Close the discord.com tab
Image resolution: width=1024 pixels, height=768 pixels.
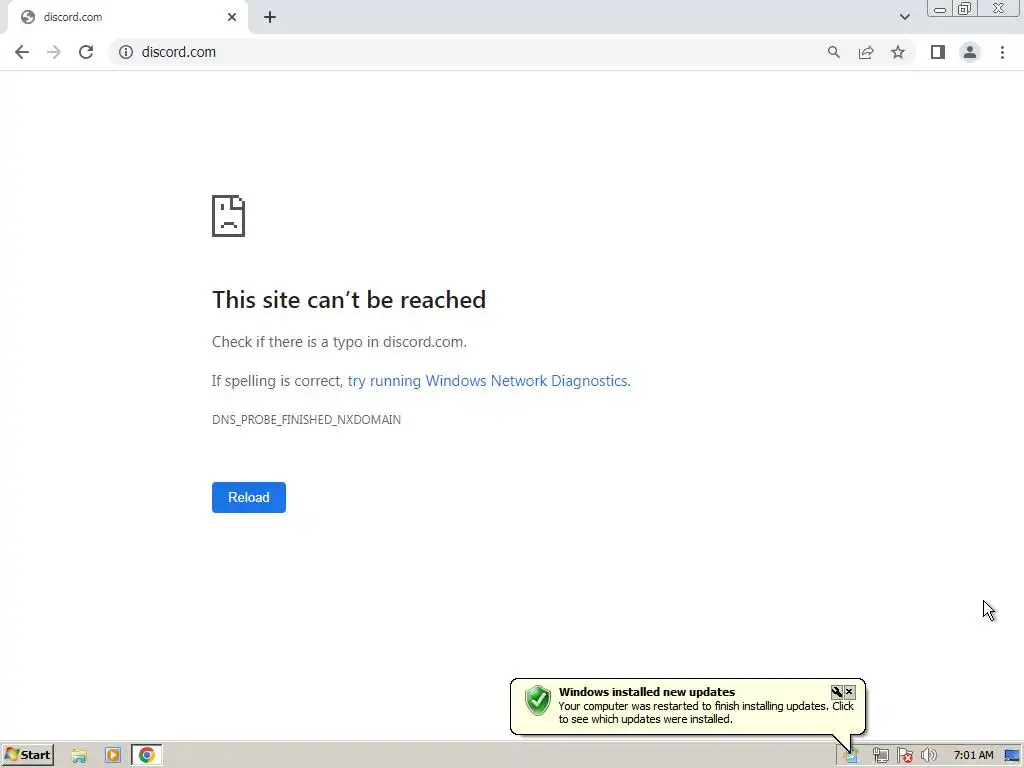tap(232, 17)
